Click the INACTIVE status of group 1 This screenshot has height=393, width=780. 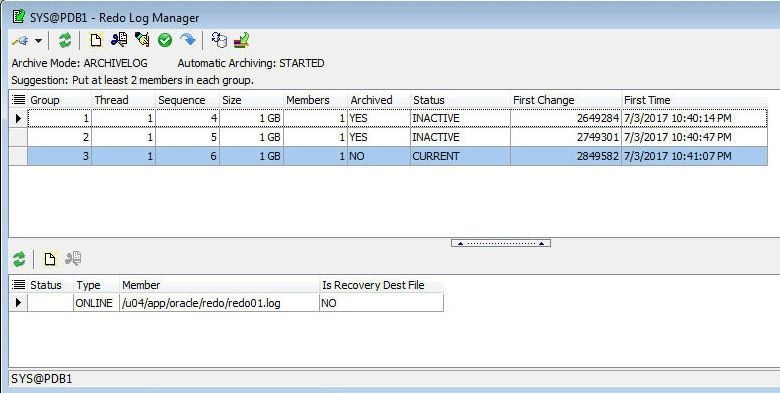(x=461, y=118)
